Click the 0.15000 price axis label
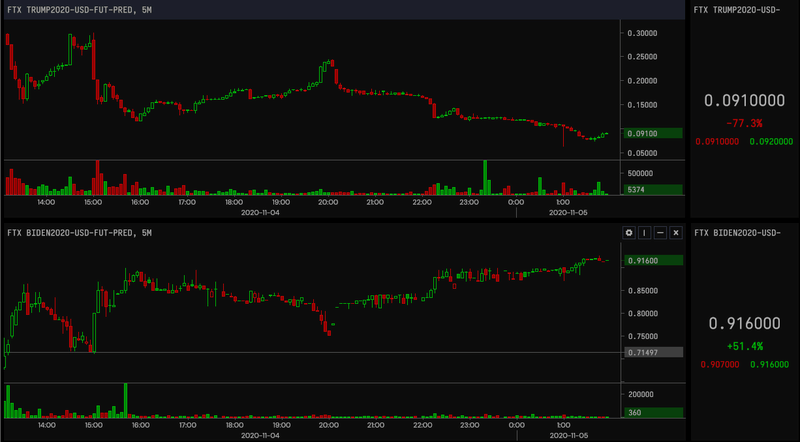Image resolution: width=800 pixels, height=442 pixels. pyautogui.click(x=642, y=105)
